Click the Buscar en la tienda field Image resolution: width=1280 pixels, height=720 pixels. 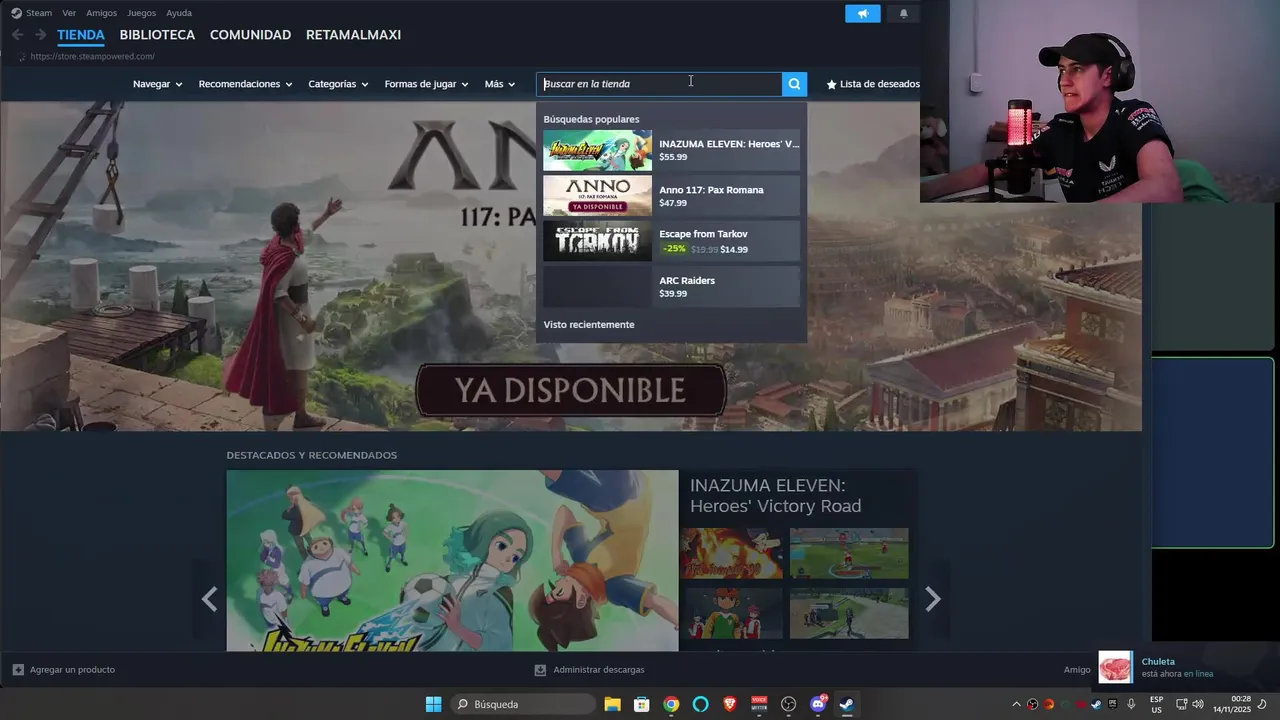(659, 84)
